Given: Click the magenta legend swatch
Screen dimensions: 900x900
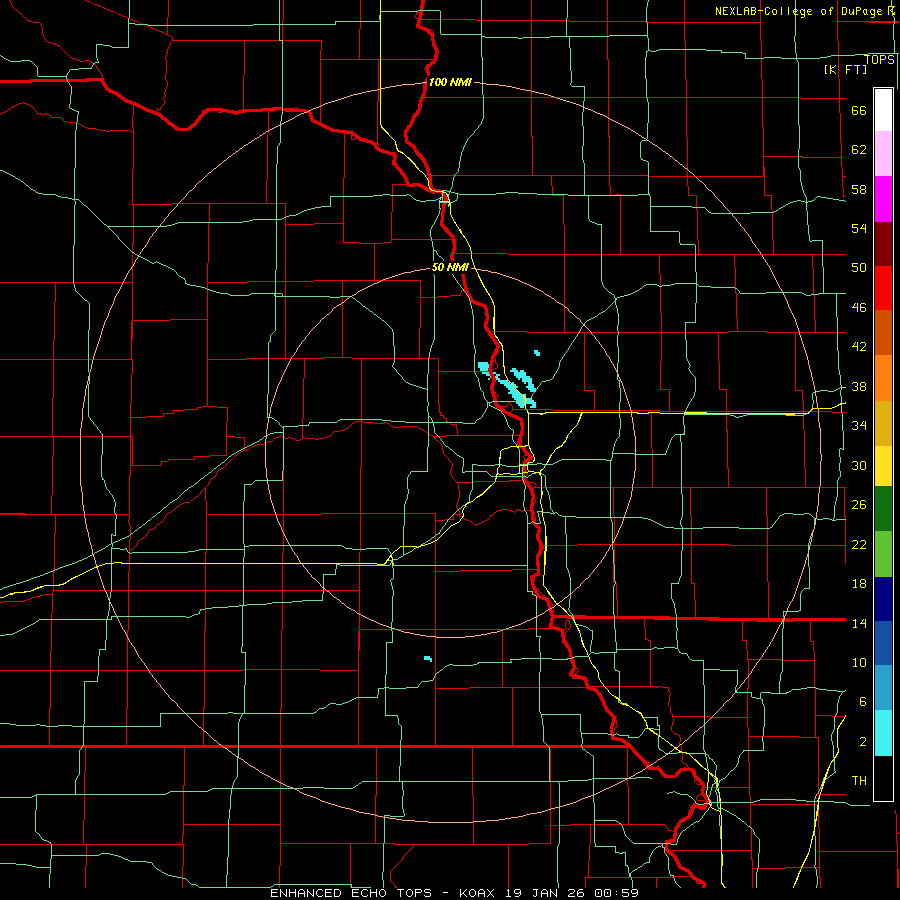Looking at the screenshot, I should [883, 199].
